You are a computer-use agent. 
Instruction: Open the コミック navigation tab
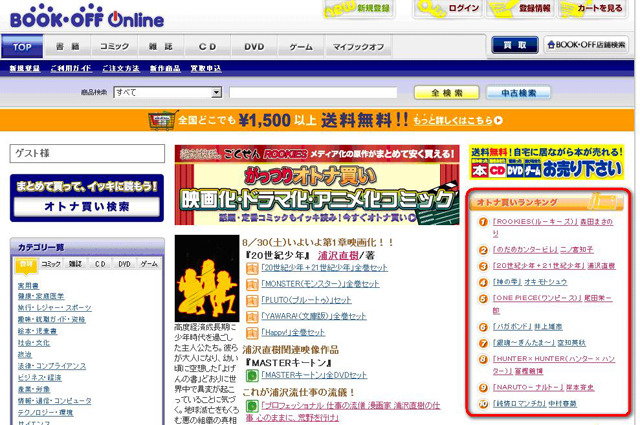[114, 47]
